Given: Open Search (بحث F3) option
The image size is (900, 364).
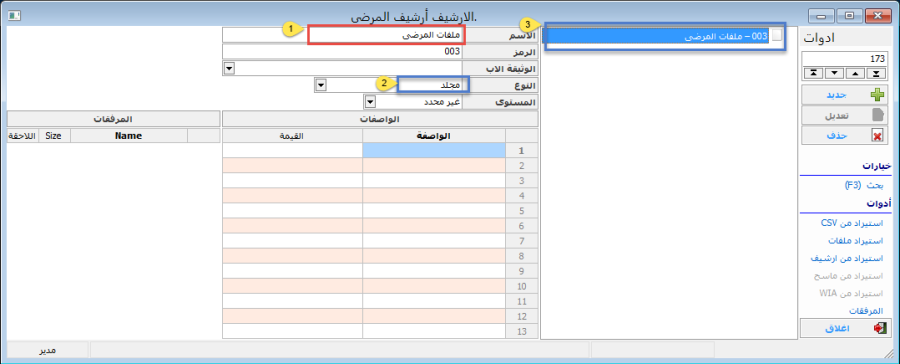Looking at the screenshot, I should pyautogui.click(x=864, y=185).
